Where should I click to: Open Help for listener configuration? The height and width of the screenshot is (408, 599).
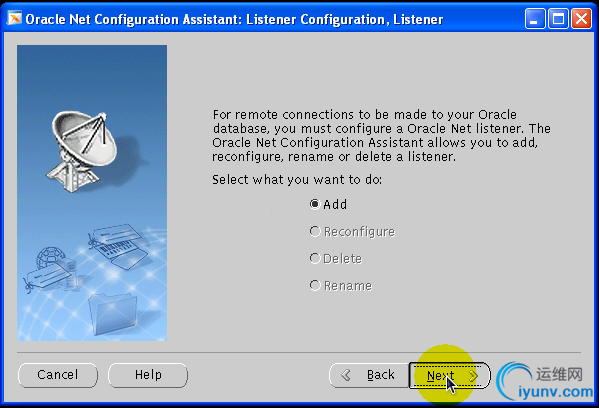click(x=148, y=375)
